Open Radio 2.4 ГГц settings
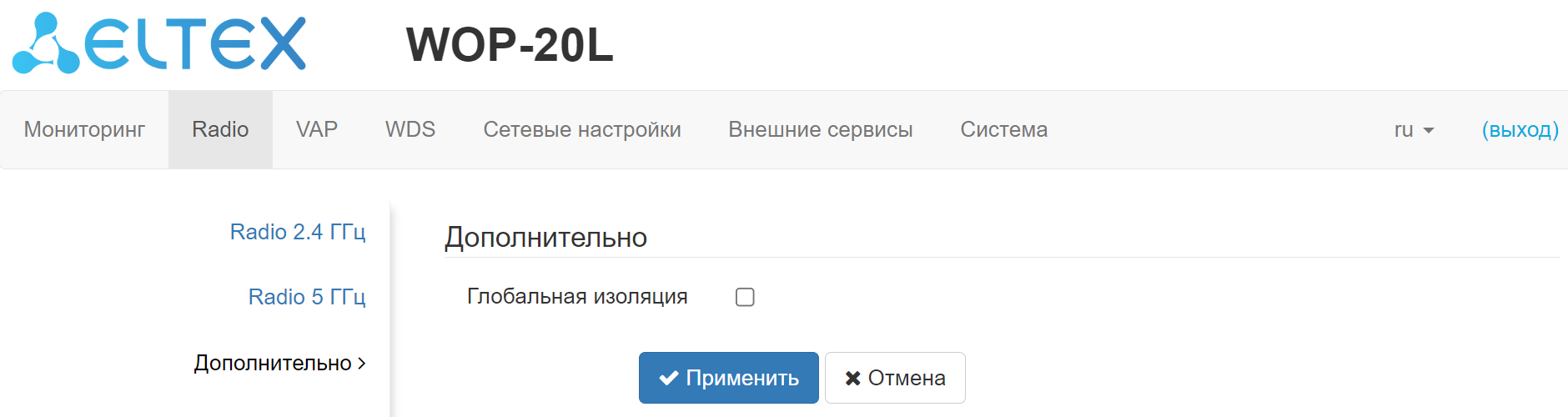This screenshot has height=417, width=1568. 298,232
